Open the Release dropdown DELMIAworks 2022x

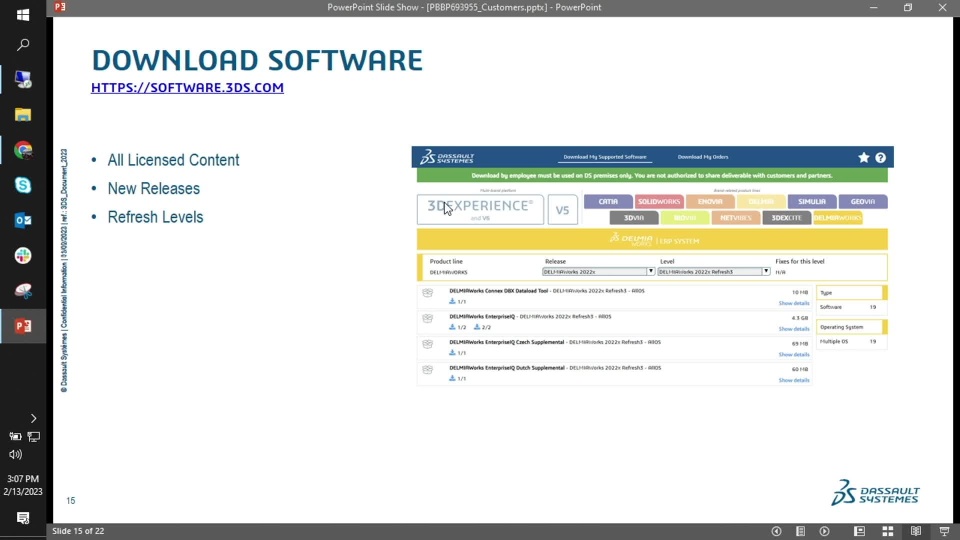(x=598, y=271)
